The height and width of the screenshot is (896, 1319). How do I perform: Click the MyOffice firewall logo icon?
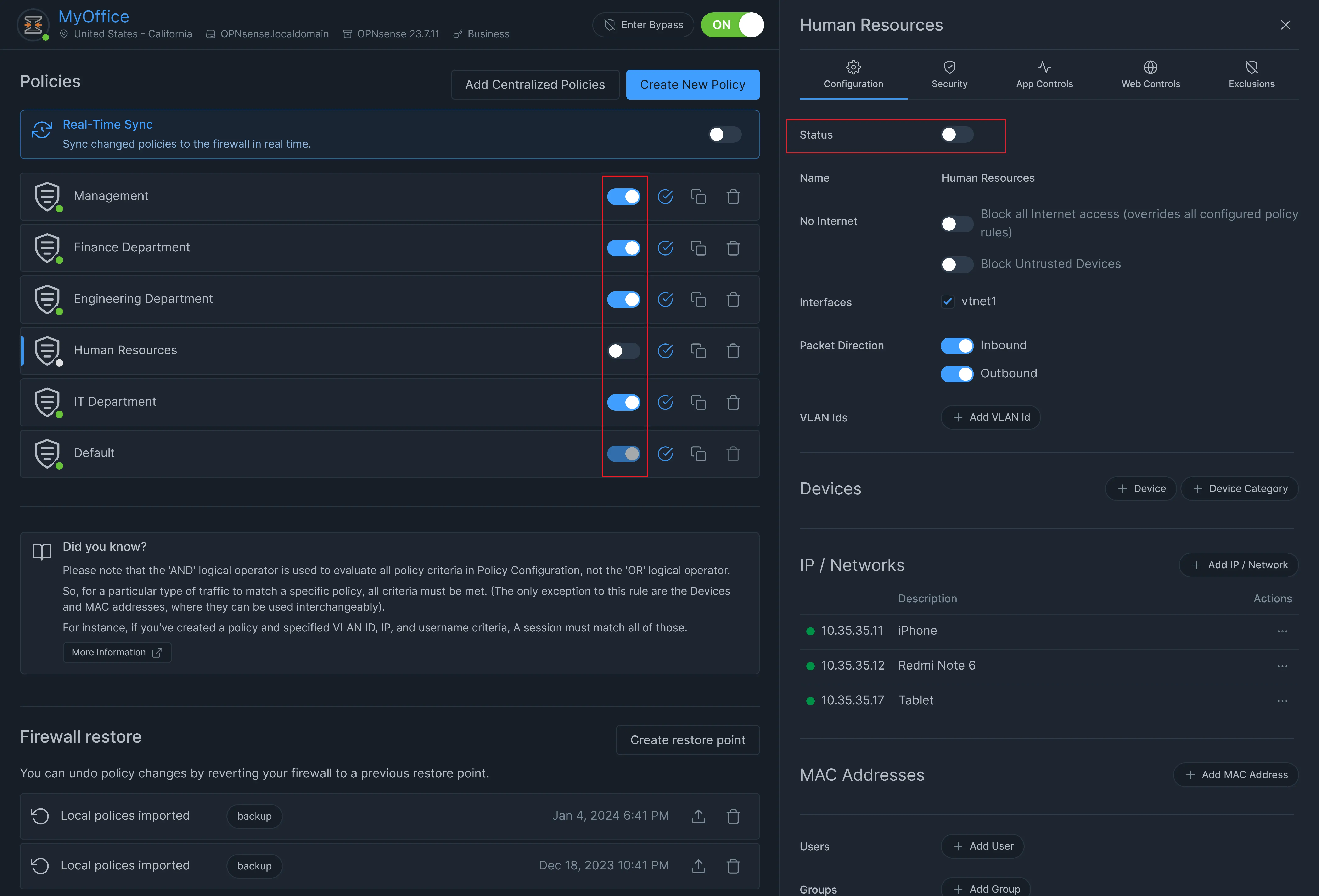pos(33,24)
